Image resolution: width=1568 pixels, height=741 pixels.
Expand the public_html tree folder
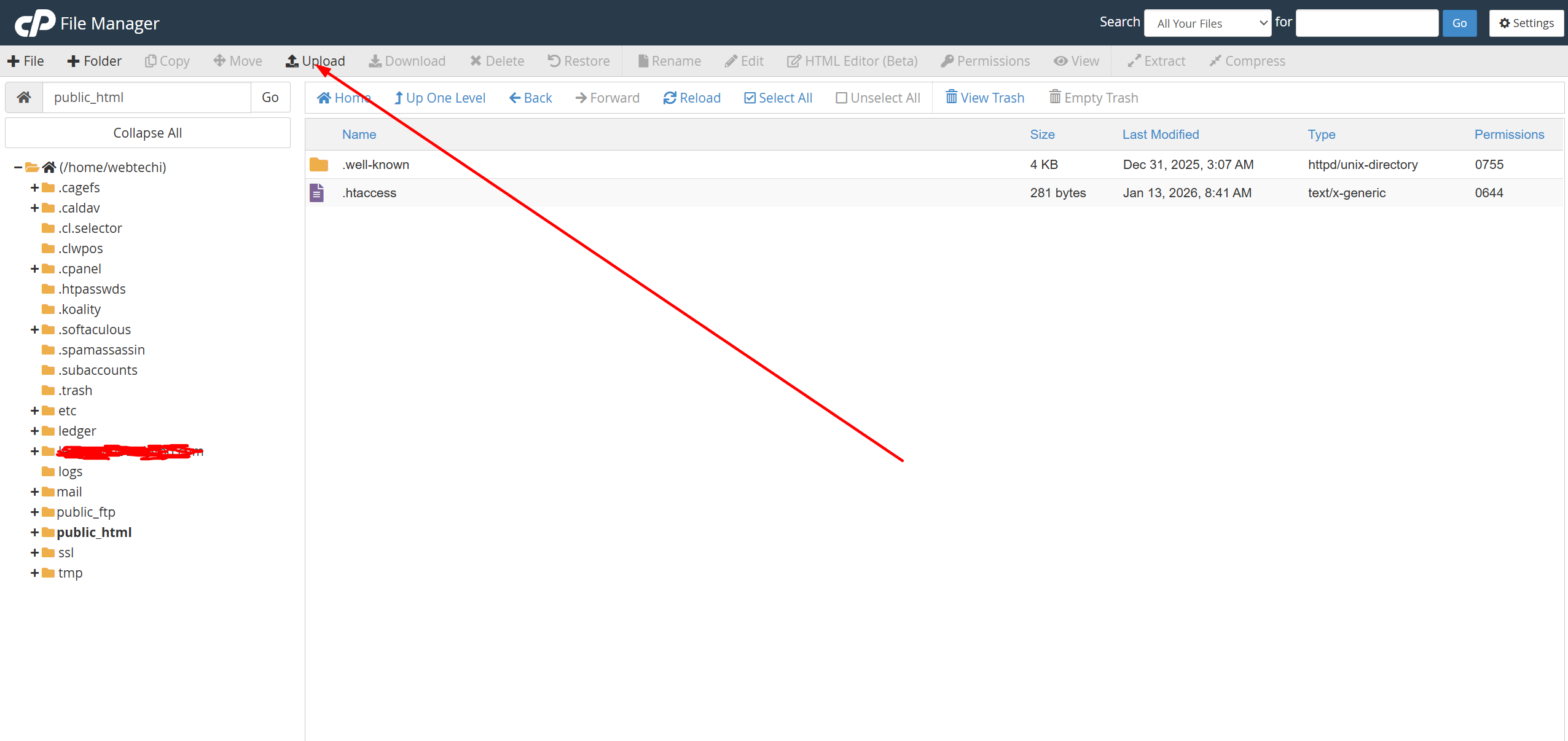coord(34,532)
